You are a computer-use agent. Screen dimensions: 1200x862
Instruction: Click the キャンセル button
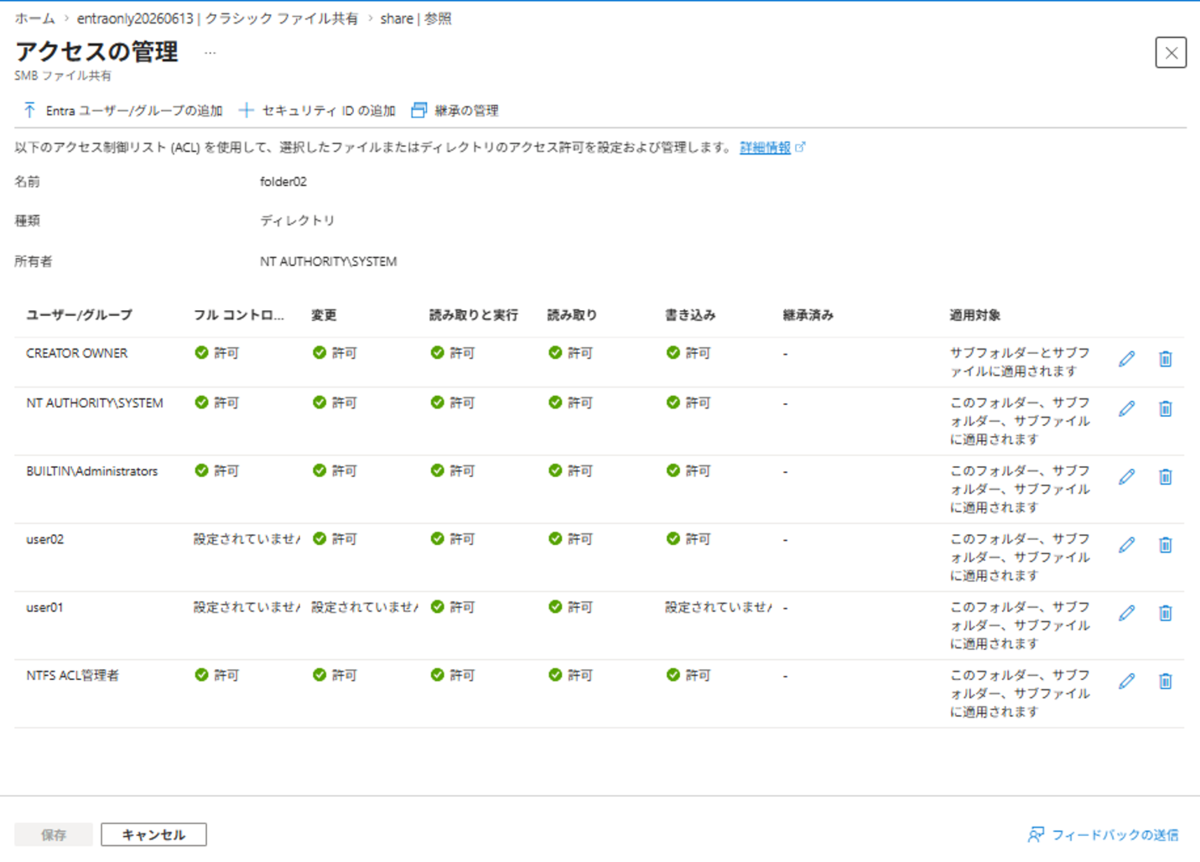154,834
